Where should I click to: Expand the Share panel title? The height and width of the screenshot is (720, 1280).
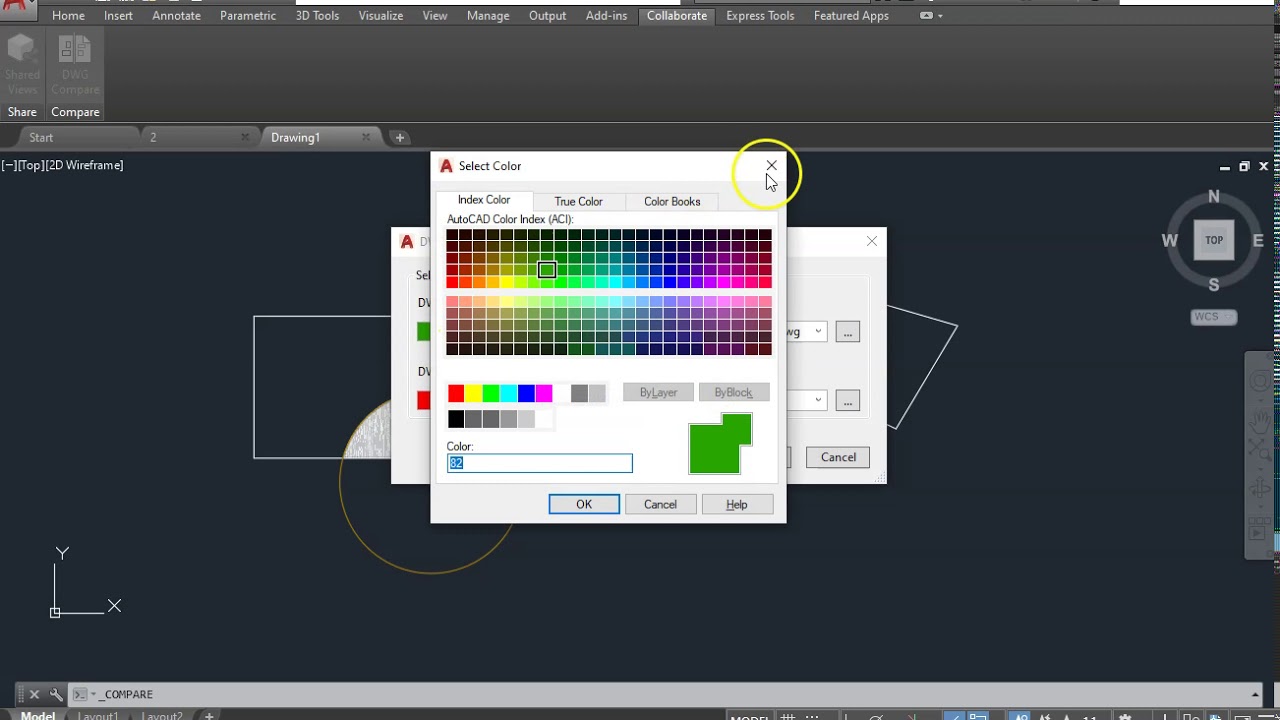22,112
